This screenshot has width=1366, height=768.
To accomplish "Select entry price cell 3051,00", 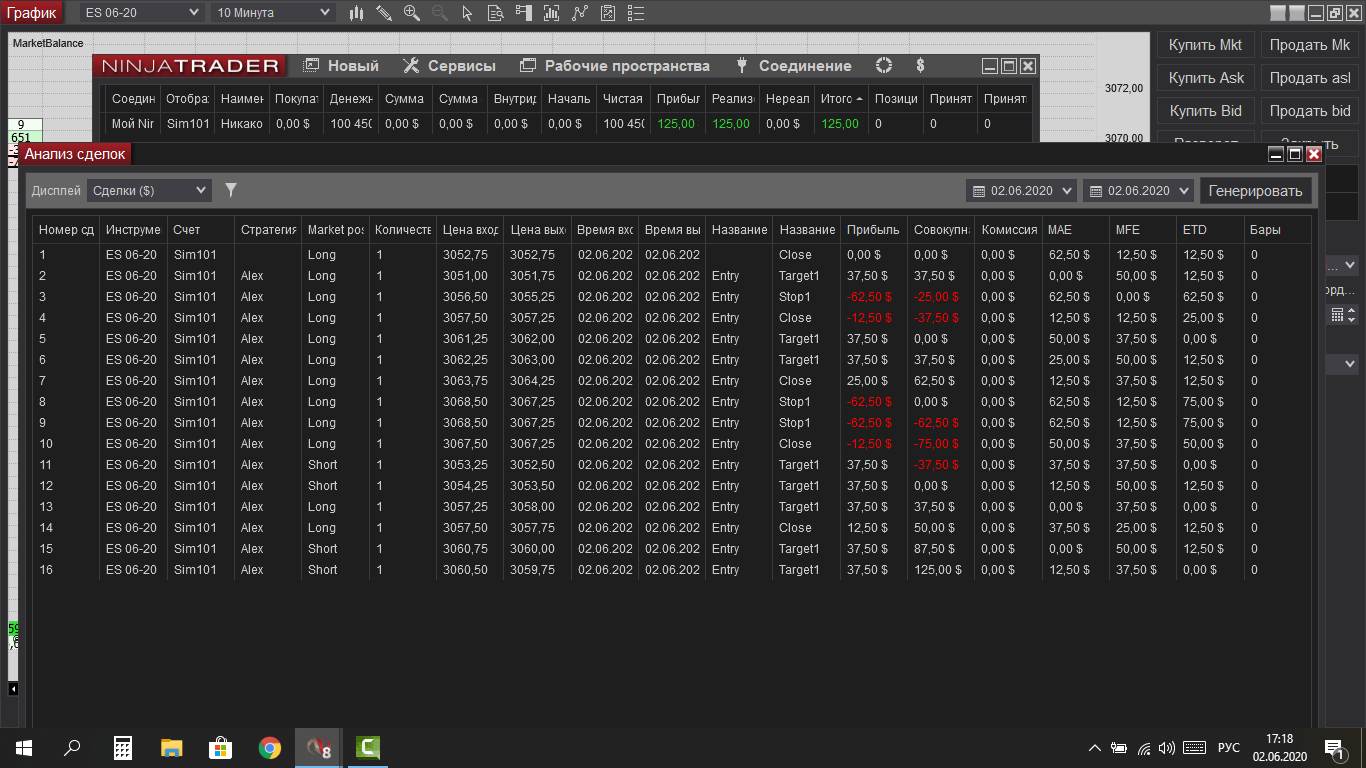I will pyautogui.click(x=470, y=276).
